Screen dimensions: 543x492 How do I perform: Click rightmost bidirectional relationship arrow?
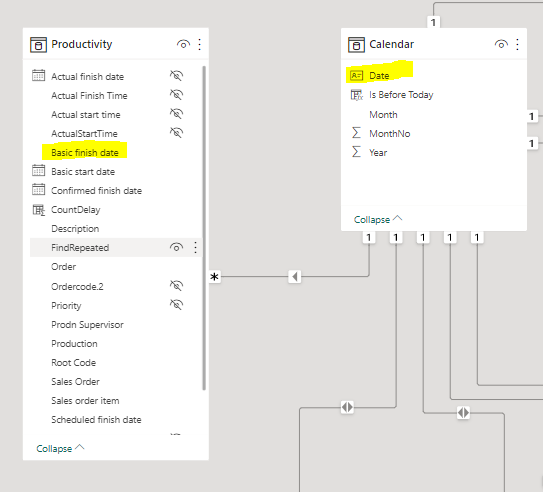coord(463,412)
